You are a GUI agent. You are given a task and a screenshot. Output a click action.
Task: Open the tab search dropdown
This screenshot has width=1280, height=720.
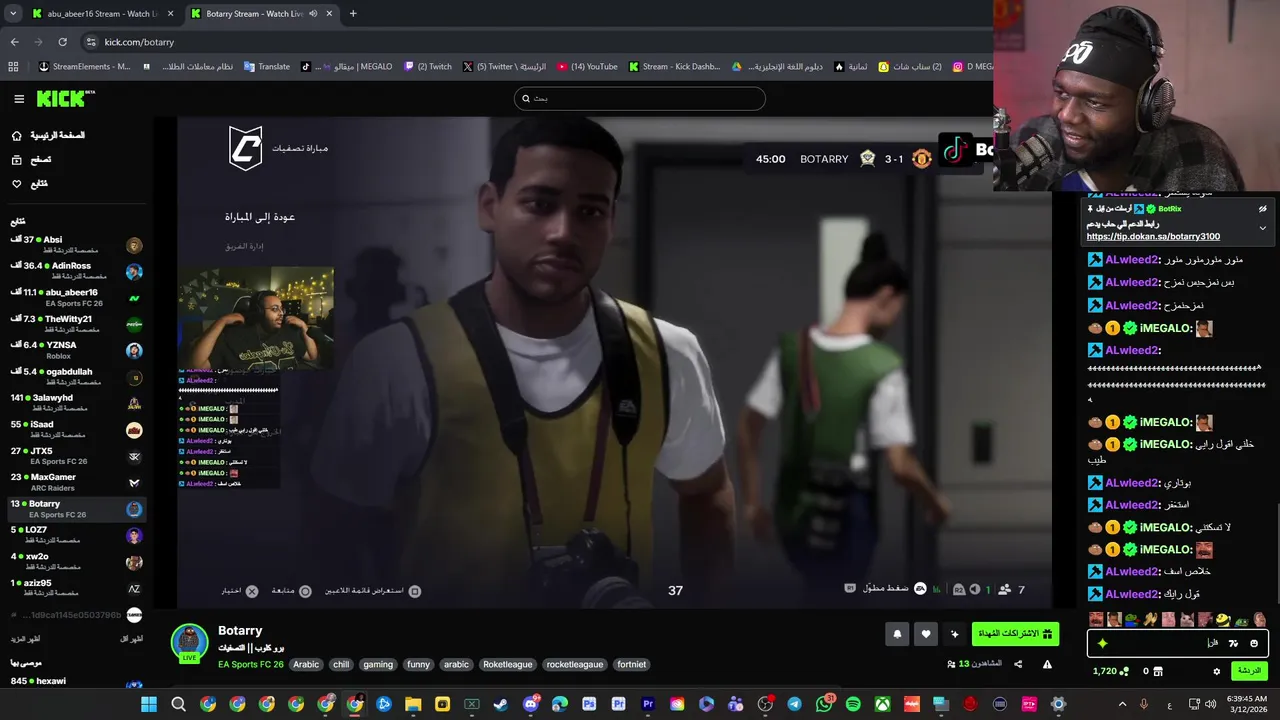(12, 14)
